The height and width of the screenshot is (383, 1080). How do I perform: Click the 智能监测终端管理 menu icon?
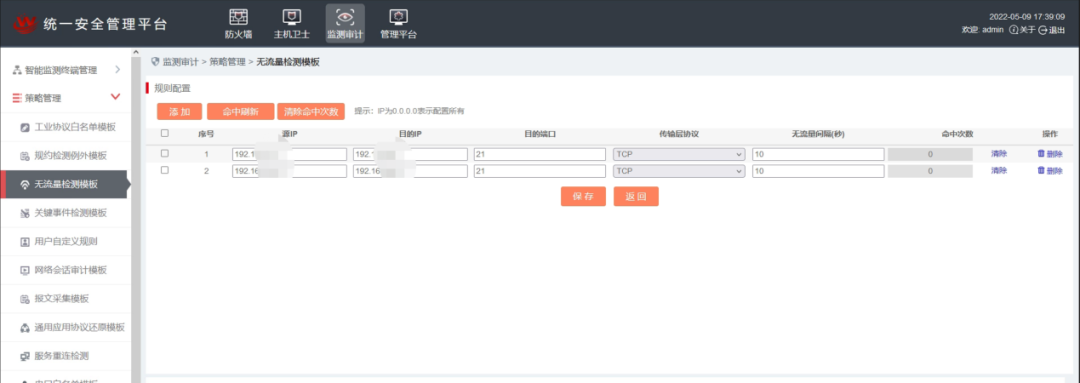coord(17,70)
